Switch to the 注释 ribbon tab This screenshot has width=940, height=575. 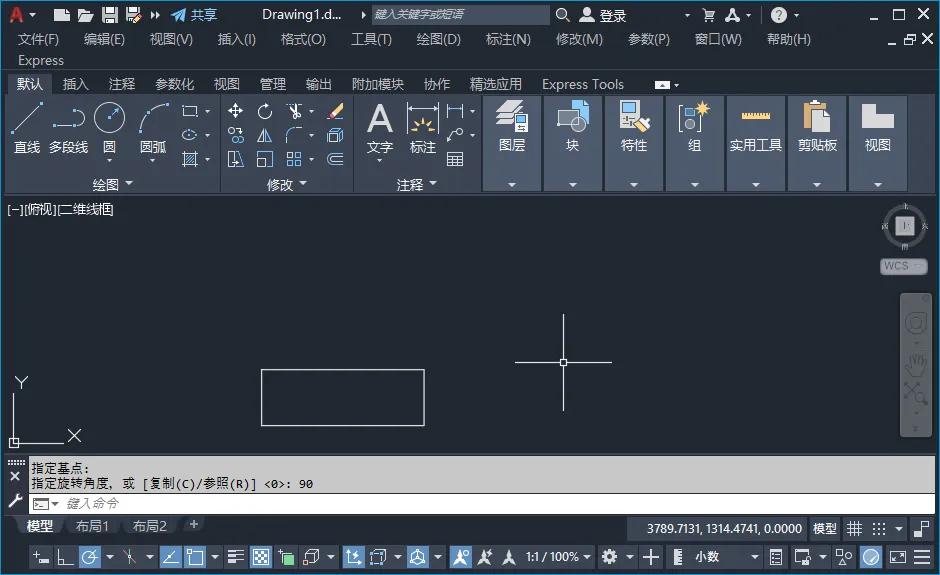122,85
